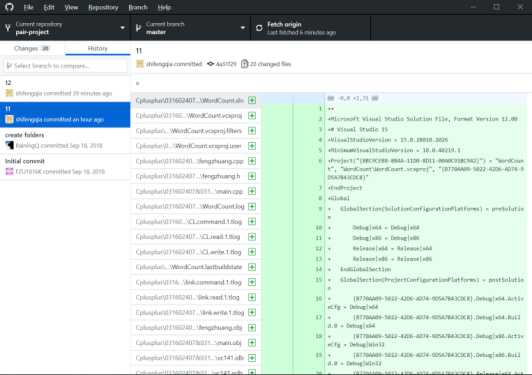The height and width of the screenshot is (375, 532).
Task: Click added icon for CL.read.1.tlog
Action: pos(252,236)
